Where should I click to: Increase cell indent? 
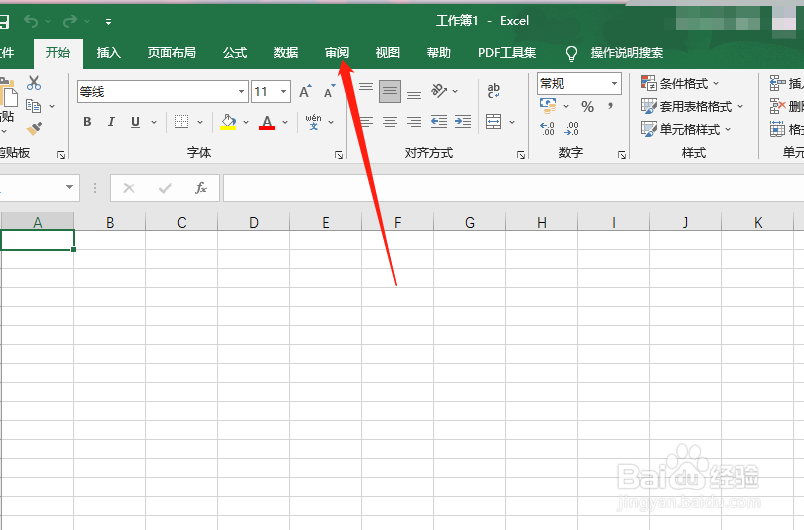463,121
